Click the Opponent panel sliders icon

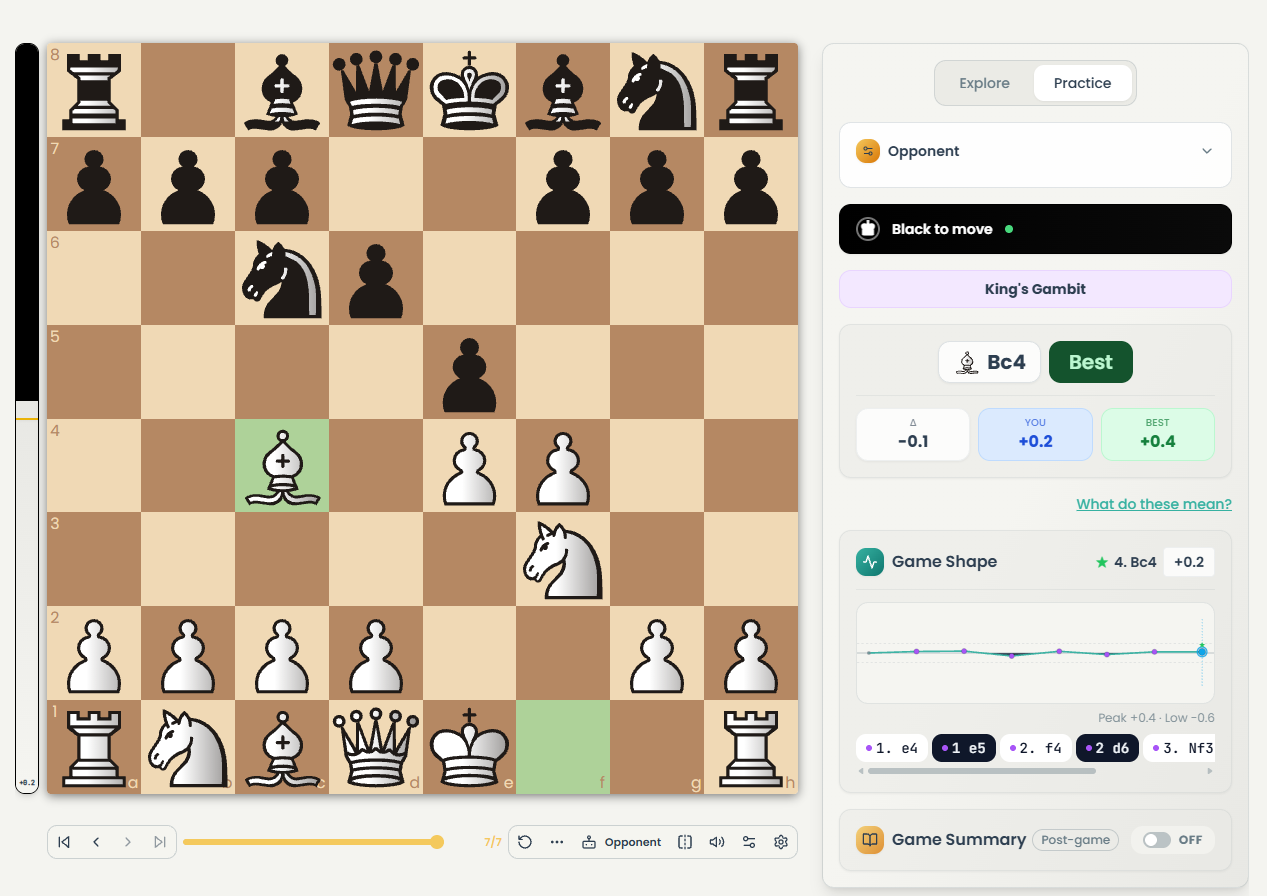[868, 151]
